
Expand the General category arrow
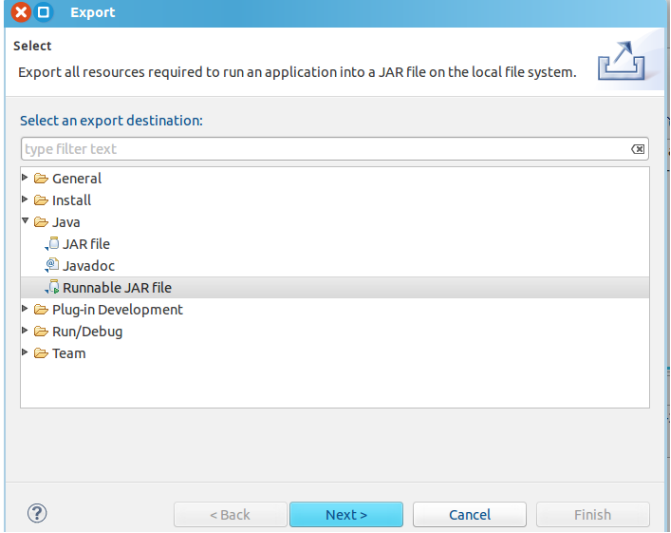pyautogui.click(x=26, y=178)
